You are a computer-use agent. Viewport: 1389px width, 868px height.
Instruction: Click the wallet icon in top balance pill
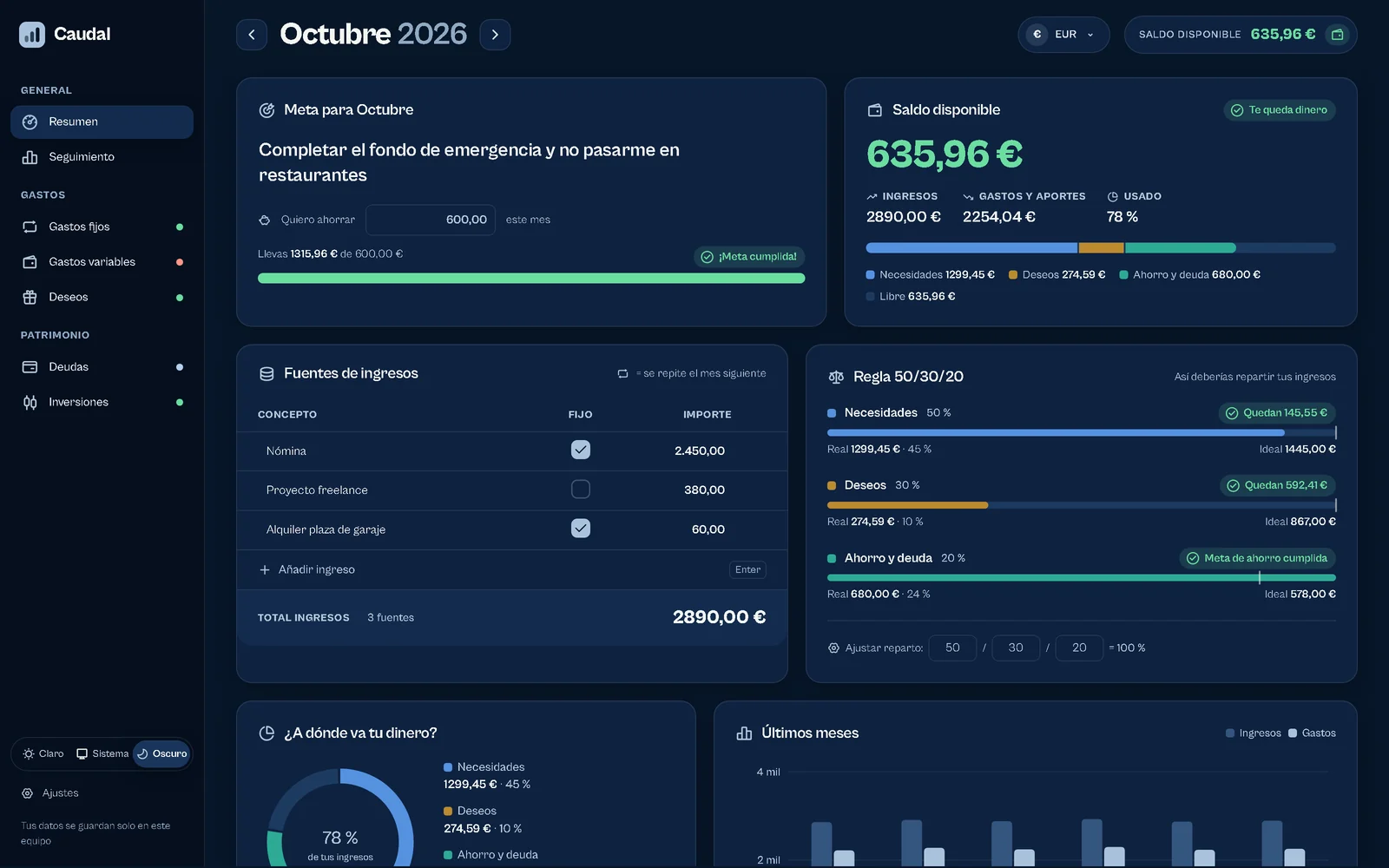1338,35
